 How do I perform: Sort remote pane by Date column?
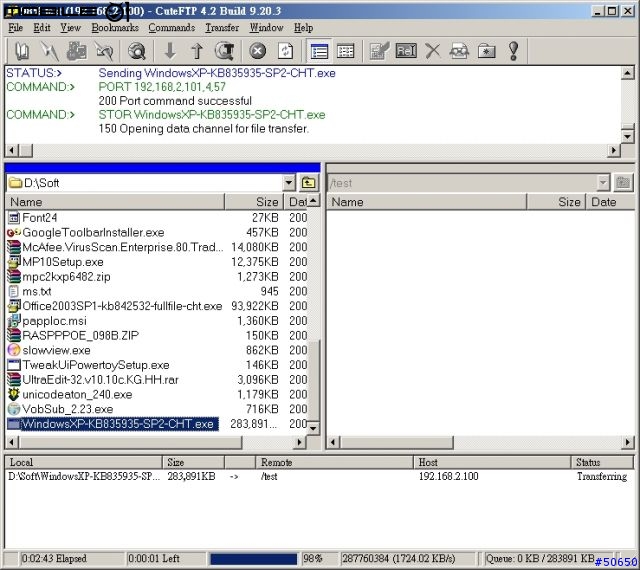[610, 202]
